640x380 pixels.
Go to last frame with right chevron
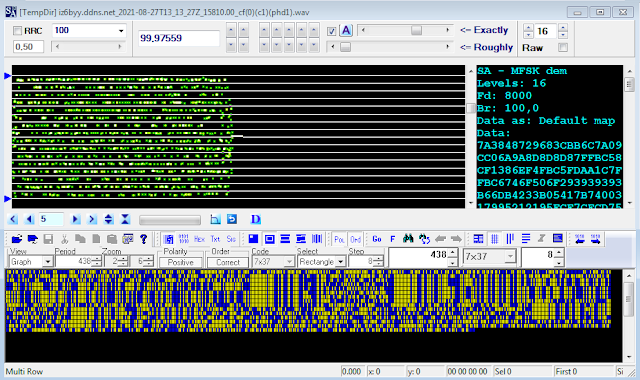[92, 220]
